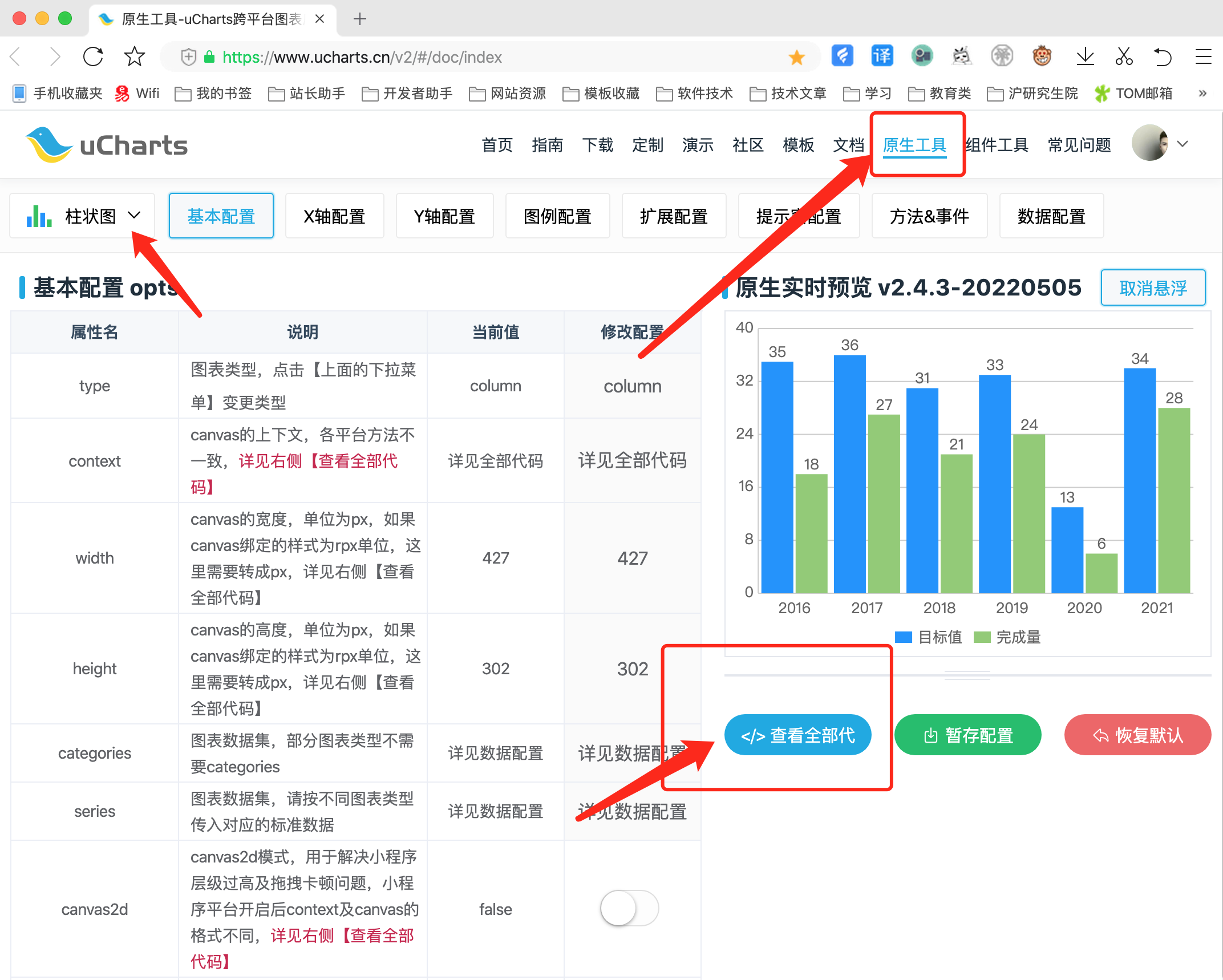This screenshot has height=980, width=1223.
Task: Open 我的书签 bookmark folder
Action: pos(213,93)
